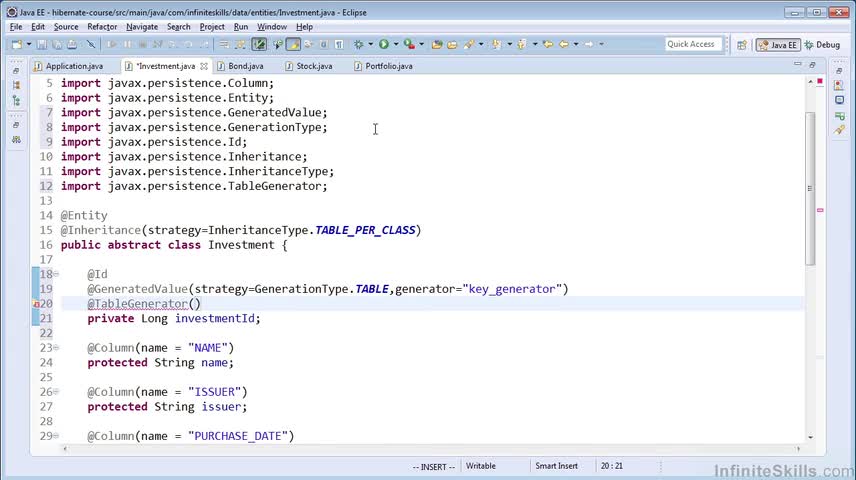Image resolution: width=856 pixels, height=480 pixels.
Task: Open the Search flashlight dropdown arrow
Action: [x=481, y=44]
